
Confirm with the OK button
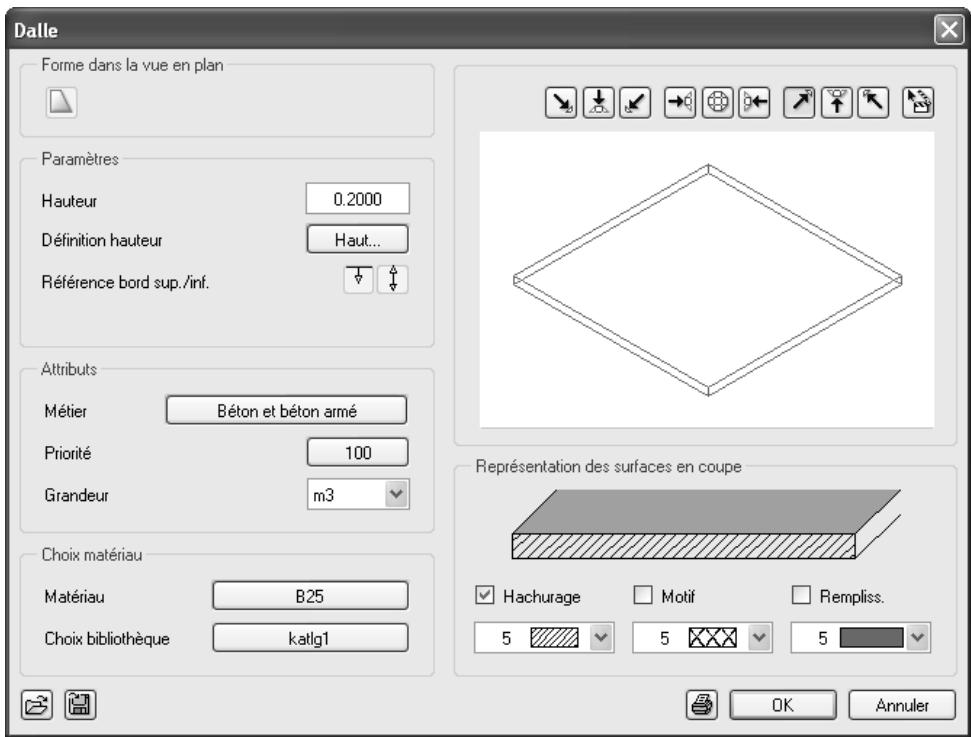pos(783,705)
